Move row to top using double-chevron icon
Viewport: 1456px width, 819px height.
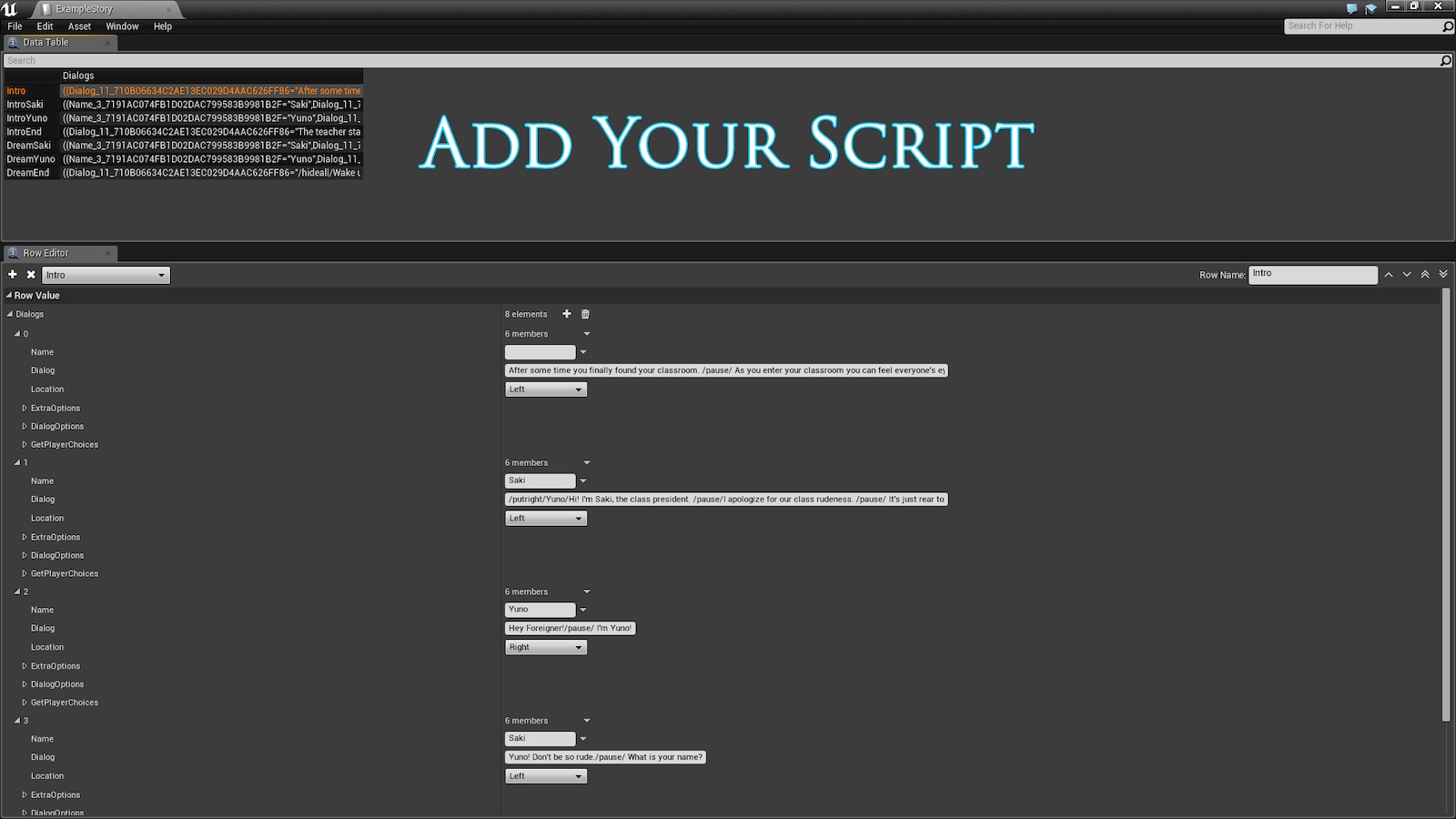1424,274
